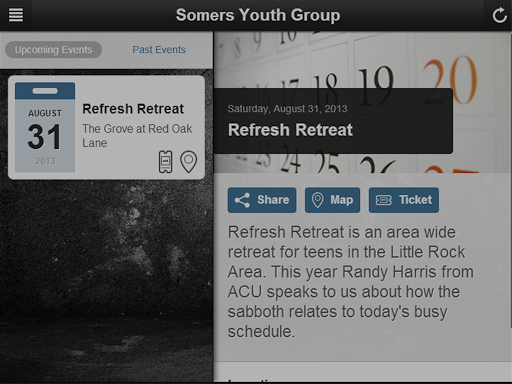
Task: Open the Refresh Retreat event card title
Action: coord(133,109)
